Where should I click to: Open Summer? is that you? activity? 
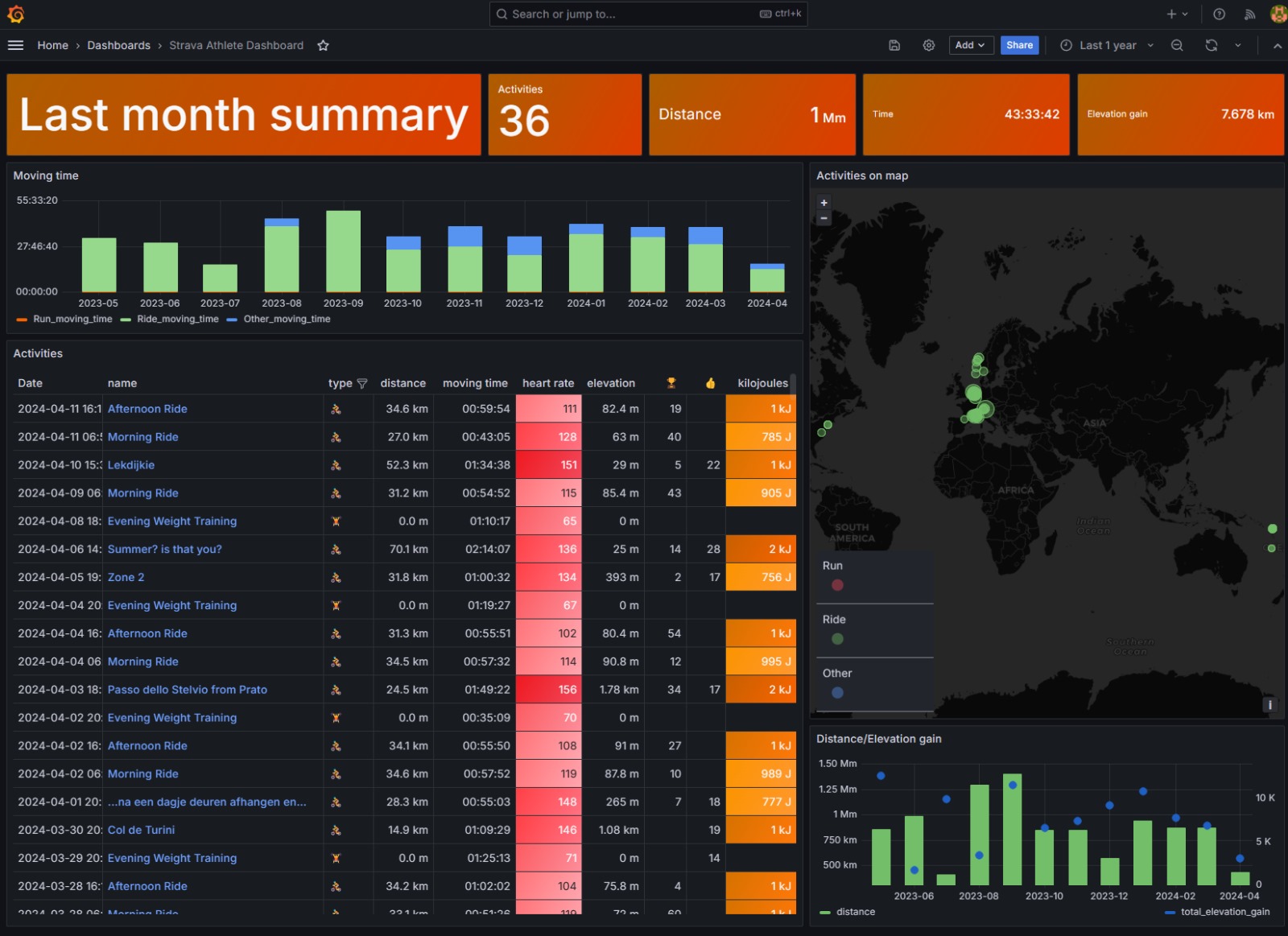(x=164, y=550)
